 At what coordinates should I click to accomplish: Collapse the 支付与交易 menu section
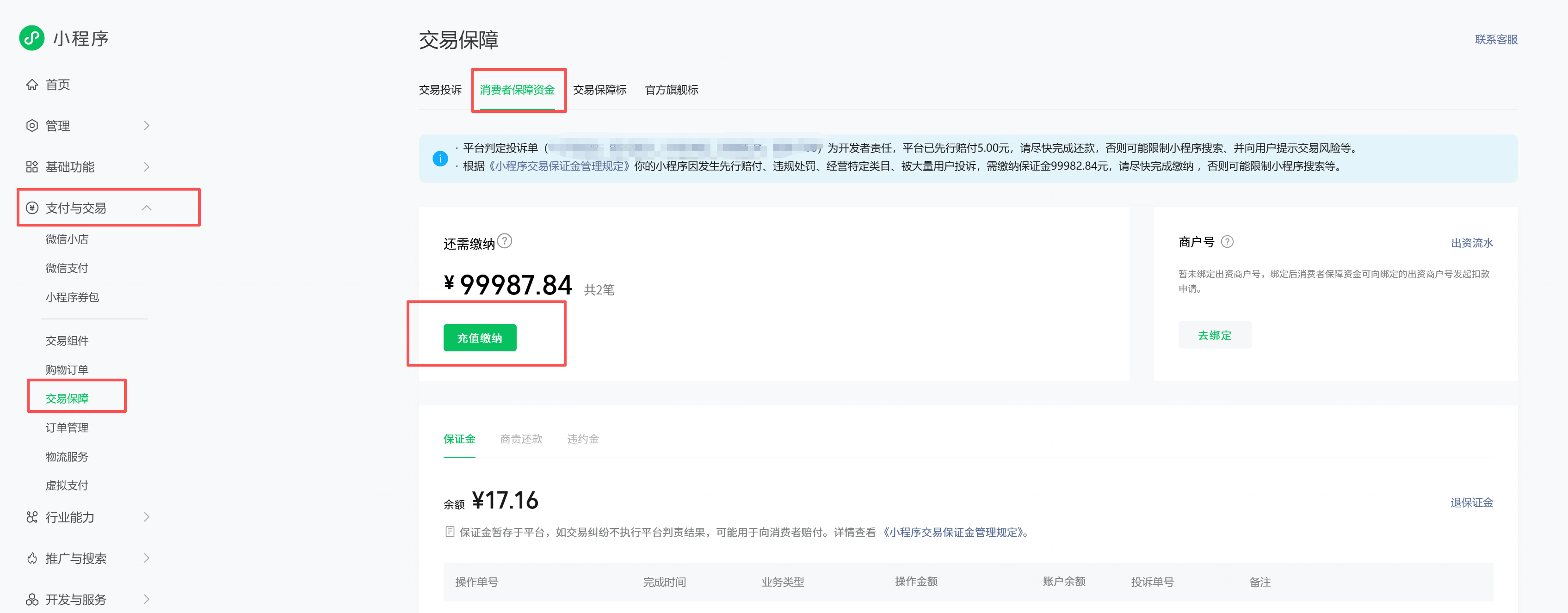tap(146, 208)
